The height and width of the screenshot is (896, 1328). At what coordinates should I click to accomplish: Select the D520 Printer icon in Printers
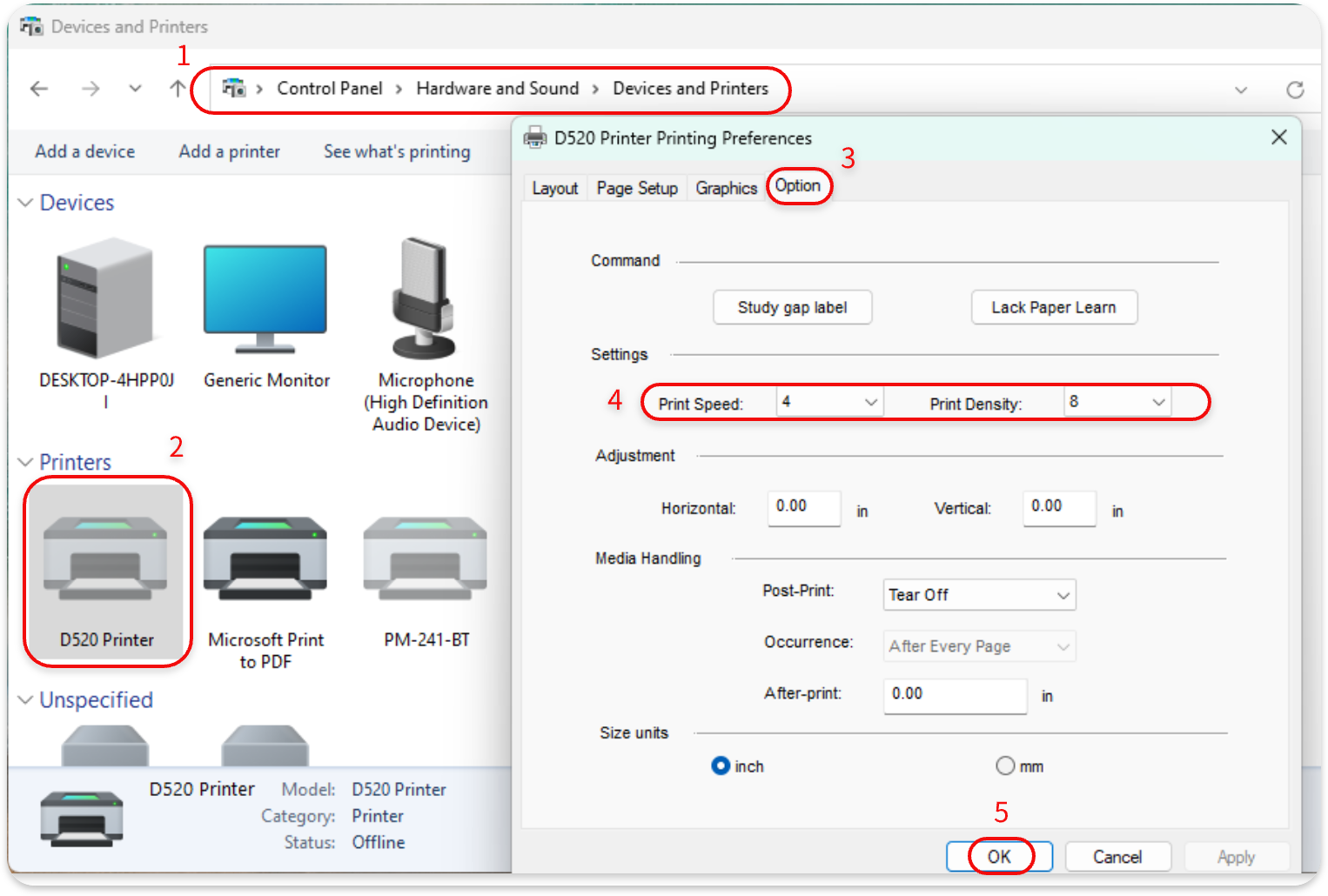(105, 557)
